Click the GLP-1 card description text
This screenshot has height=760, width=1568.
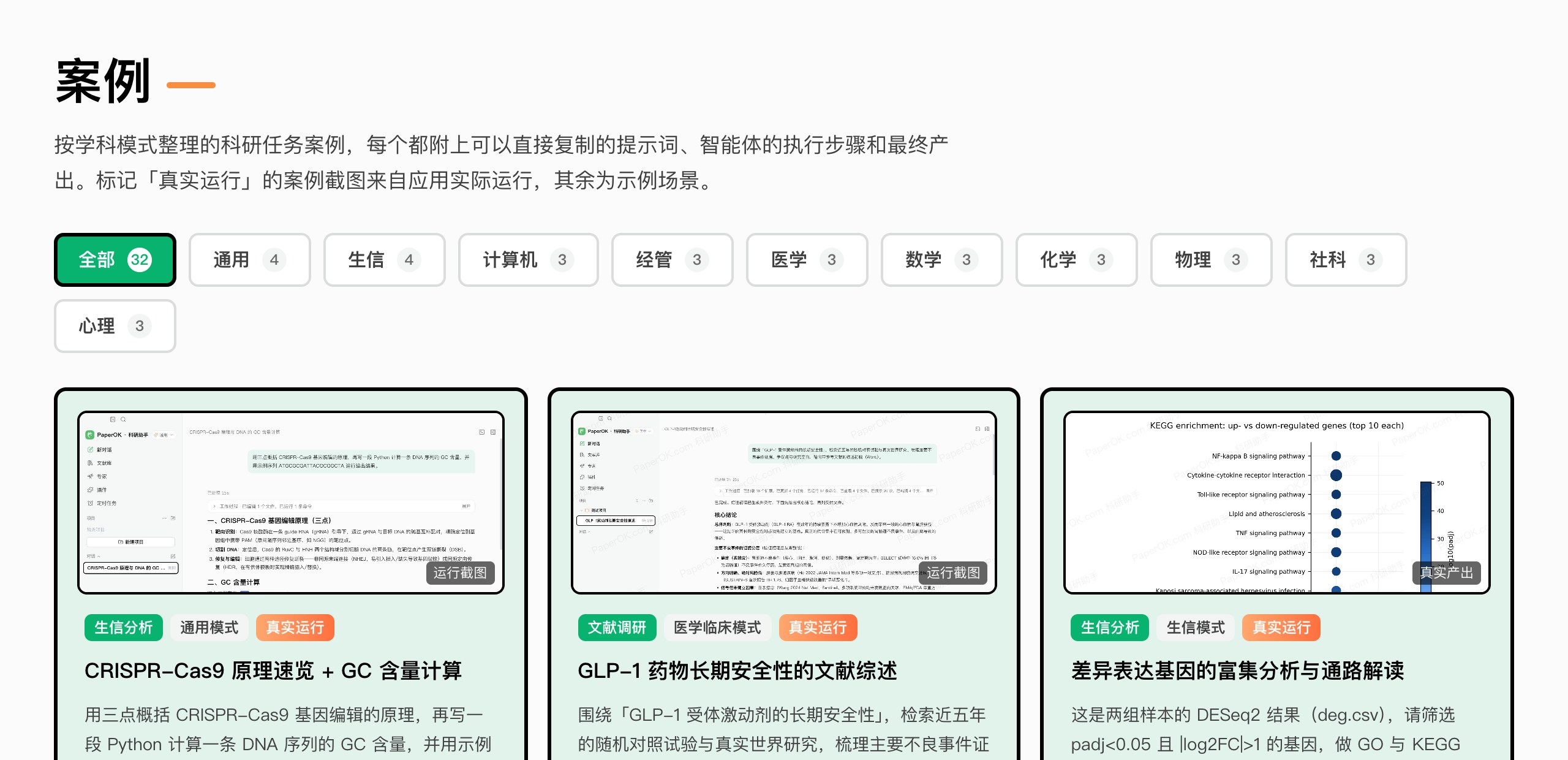[x=783, y=729]
